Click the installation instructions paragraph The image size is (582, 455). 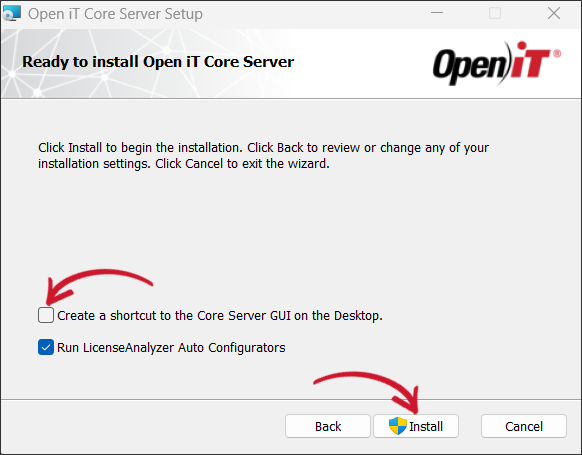coord(264,156)
